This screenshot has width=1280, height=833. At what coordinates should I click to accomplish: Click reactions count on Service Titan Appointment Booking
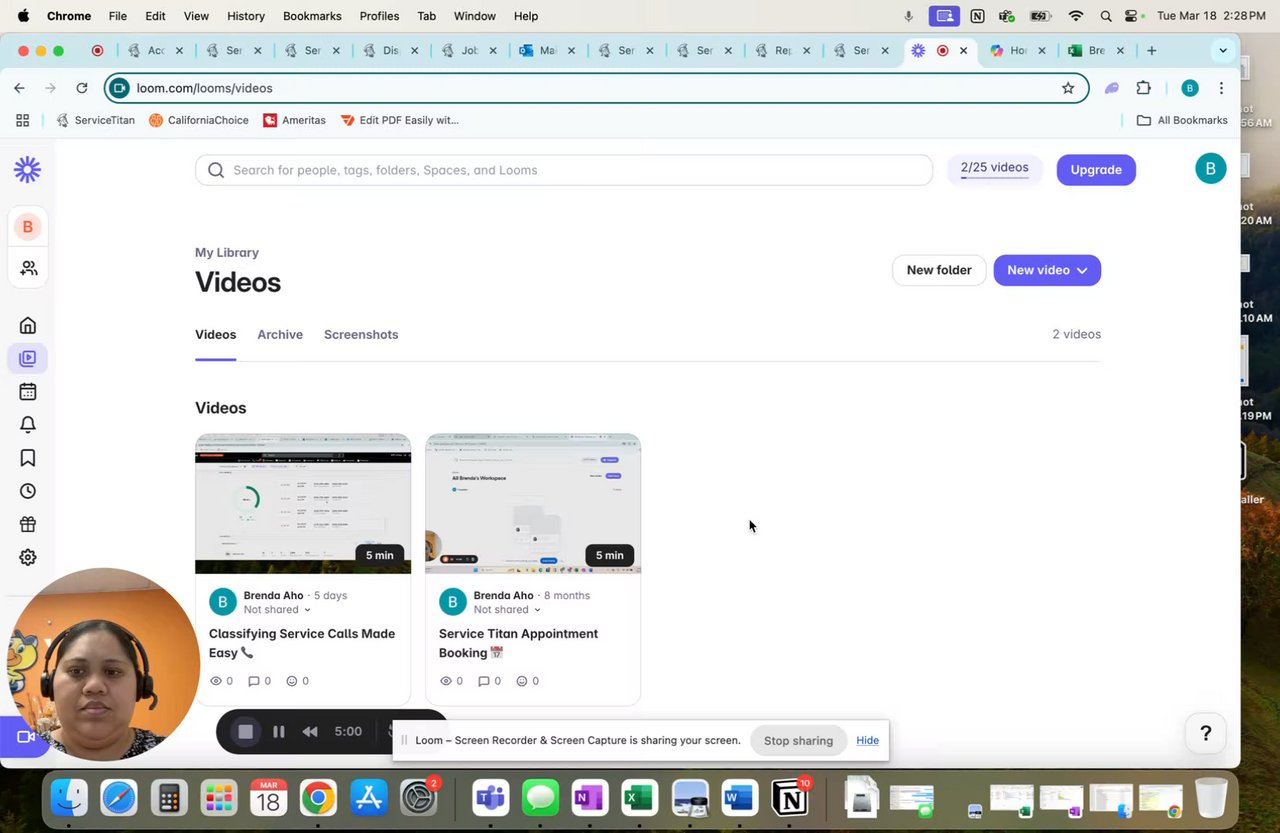(x=527, y=681)
